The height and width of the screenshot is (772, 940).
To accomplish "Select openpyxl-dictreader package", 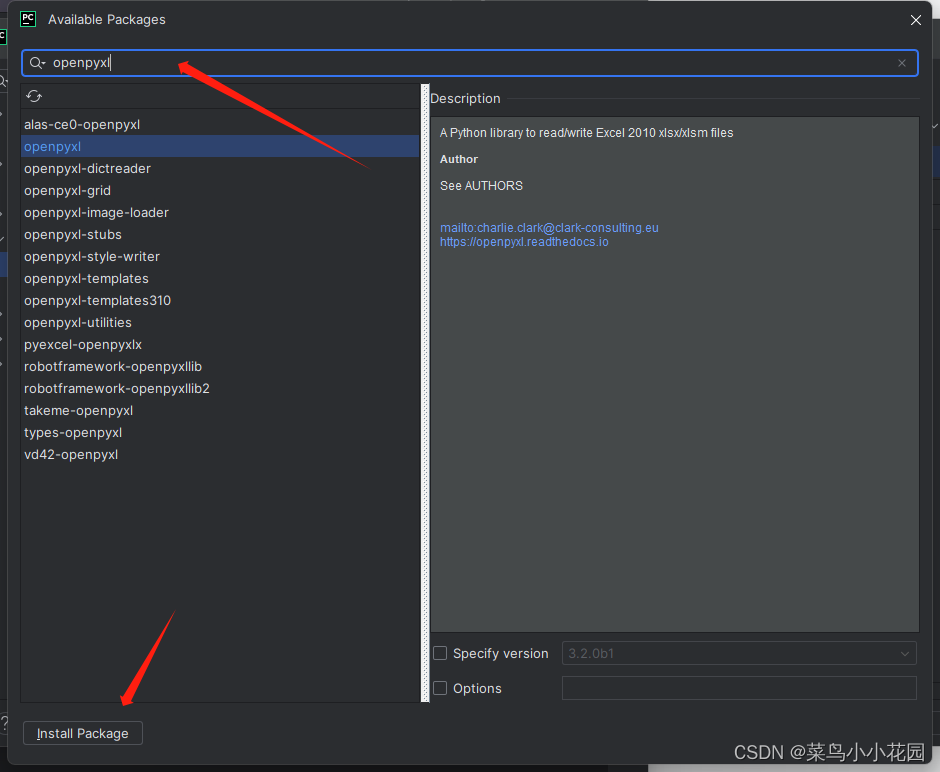I will pyautogui.click(x=220, y=168).
